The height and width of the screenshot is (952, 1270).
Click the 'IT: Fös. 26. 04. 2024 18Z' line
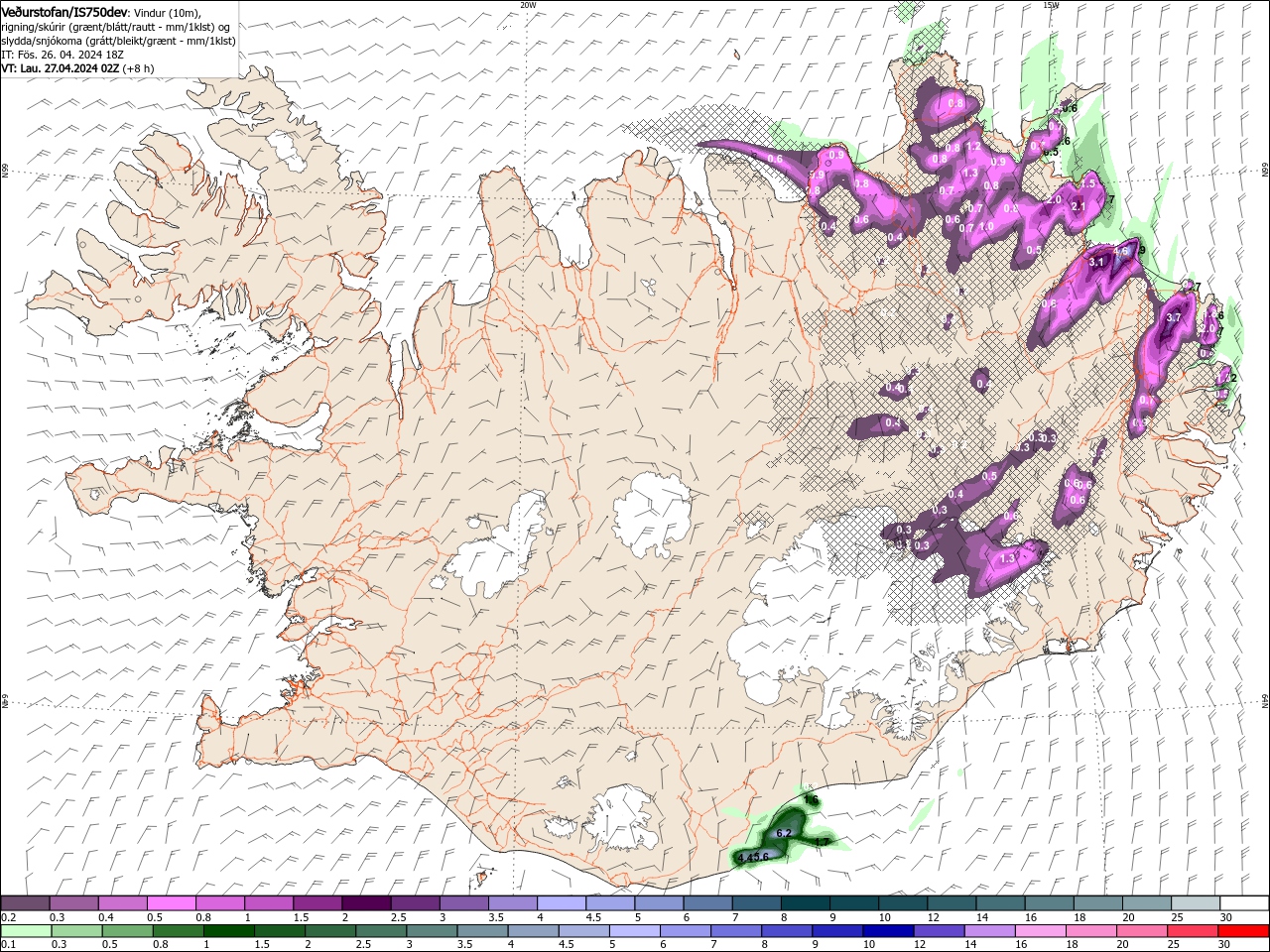[x=63, y=55]
